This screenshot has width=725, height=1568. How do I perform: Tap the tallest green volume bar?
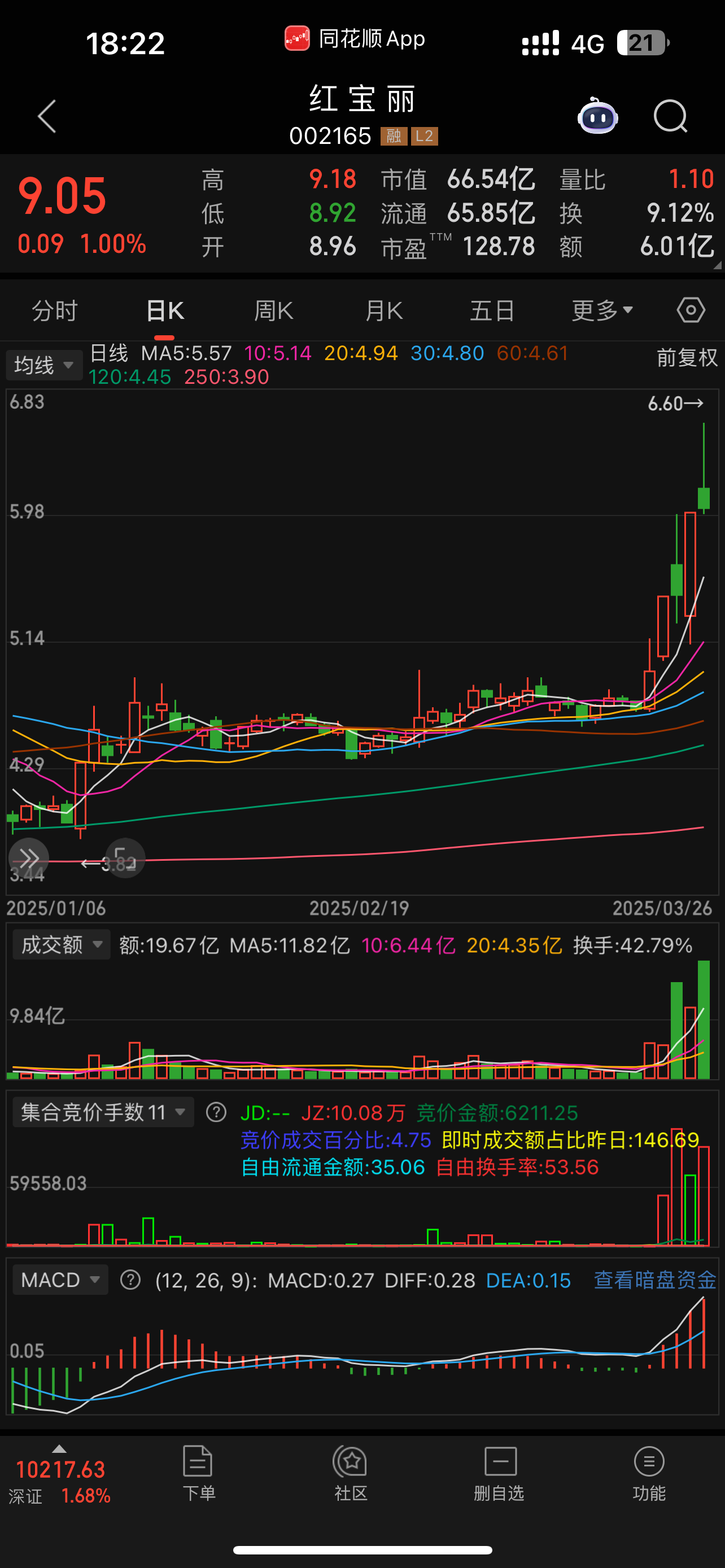point(704,1019)
